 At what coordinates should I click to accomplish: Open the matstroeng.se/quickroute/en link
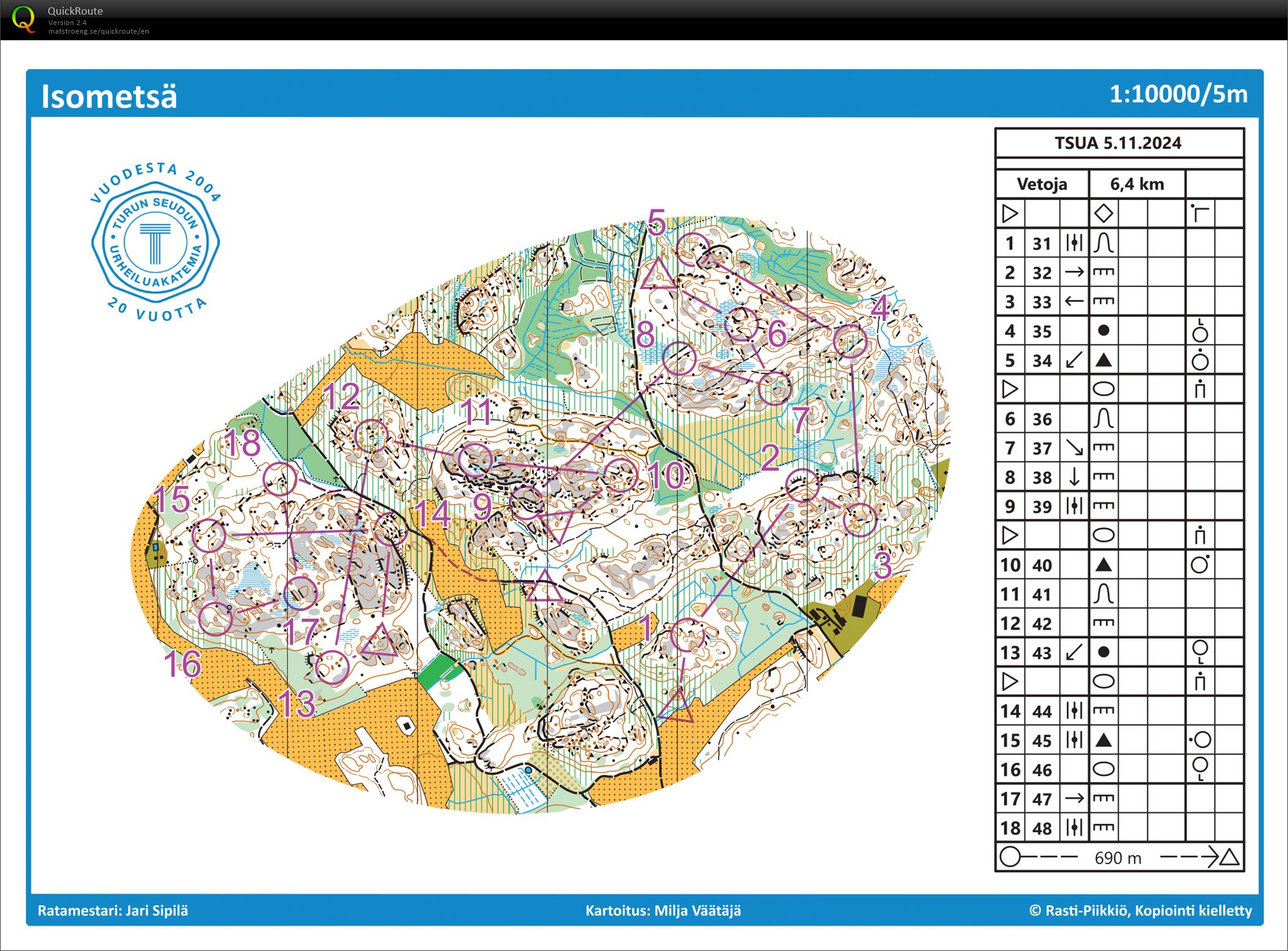[x=98, y=31]
